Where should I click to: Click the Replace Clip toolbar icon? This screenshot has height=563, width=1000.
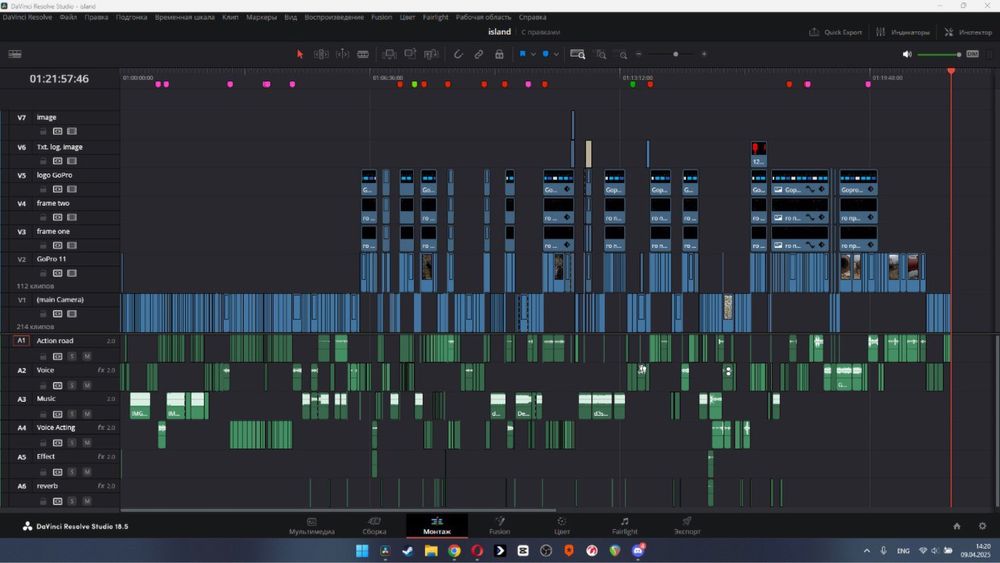(x=432, y=54)
